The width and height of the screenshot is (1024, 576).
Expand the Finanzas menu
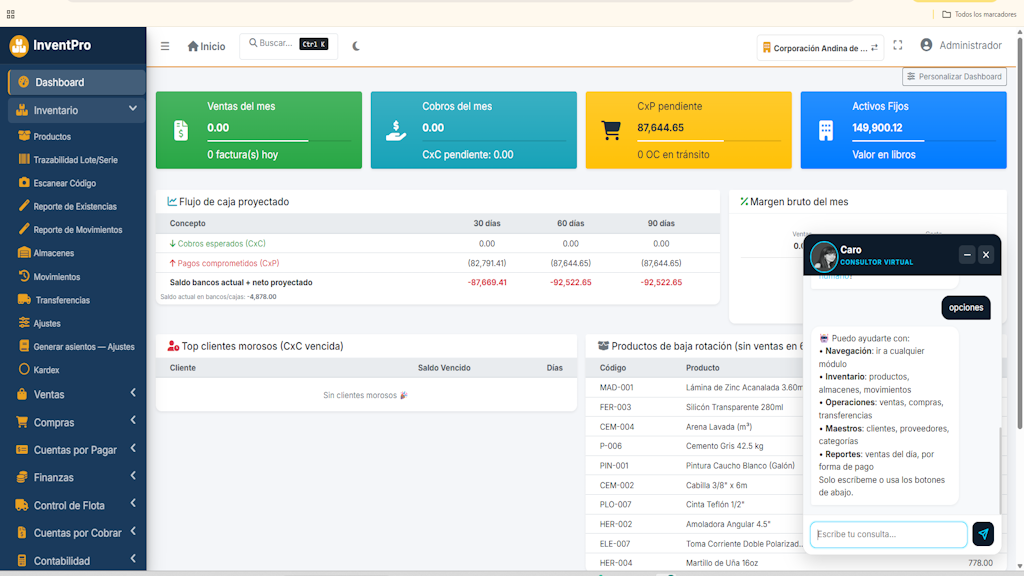pos(76,477)
